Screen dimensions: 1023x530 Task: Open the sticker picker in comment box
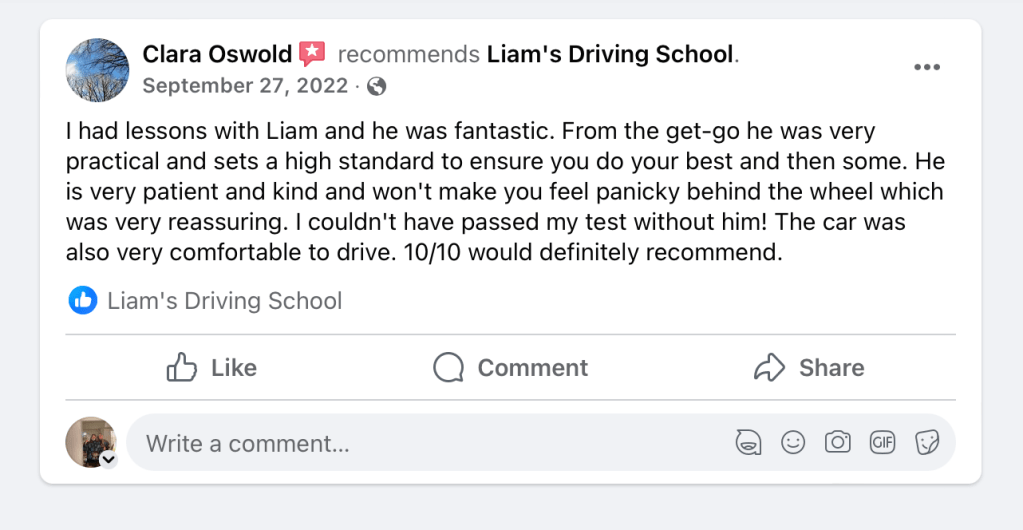tap(927, 442)
